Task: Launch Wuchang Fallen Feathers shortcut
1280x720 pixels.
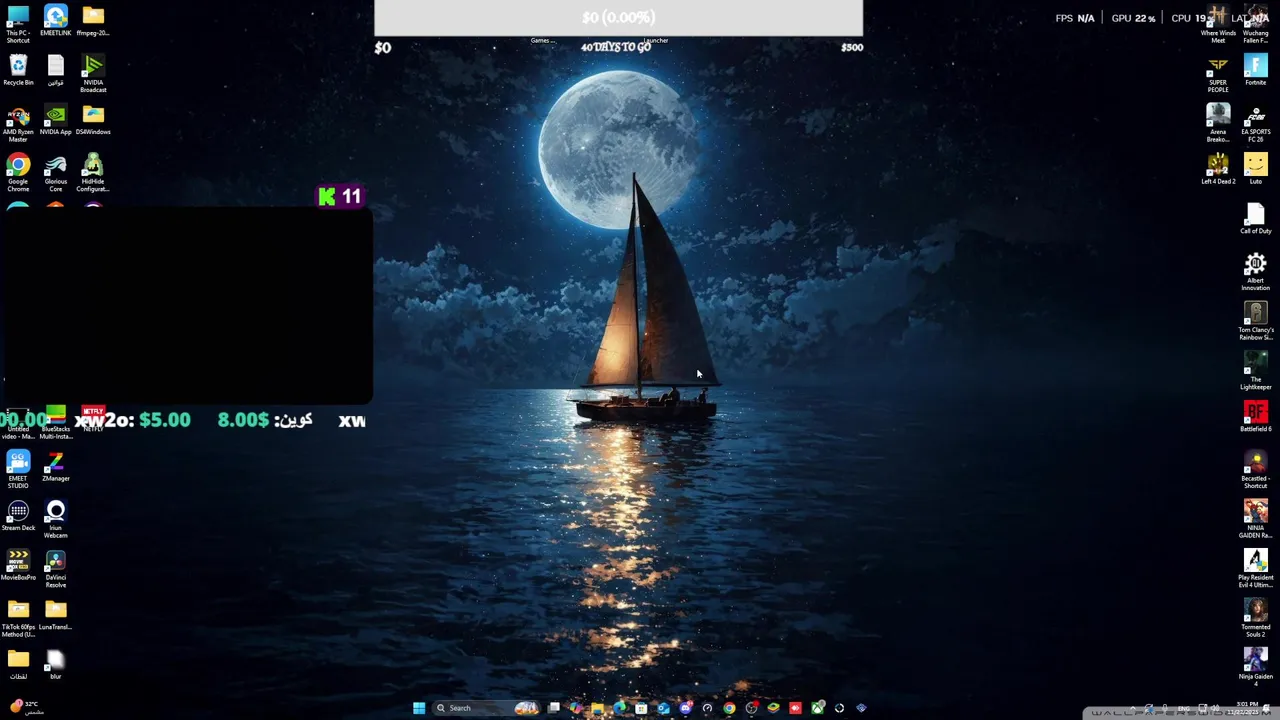Action: [x=1255, y=24]
